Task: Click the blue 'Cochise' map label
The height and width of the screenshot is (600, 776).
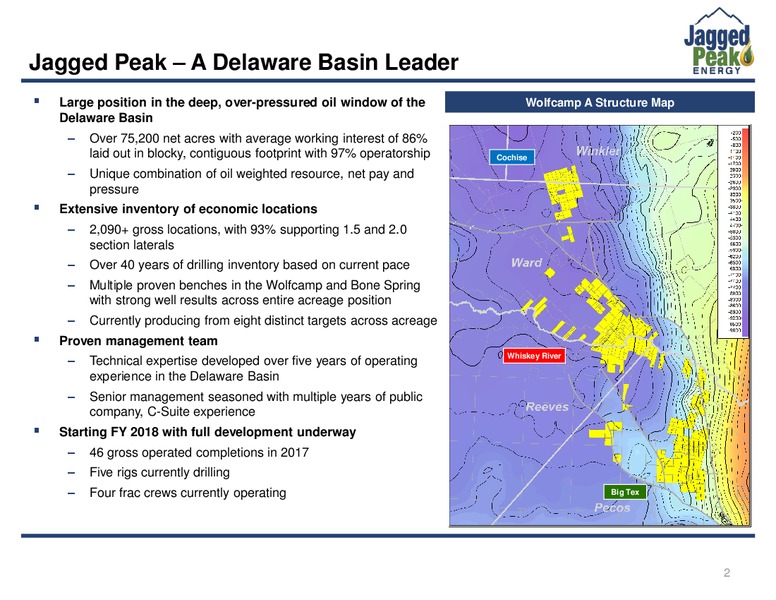Action: click(512, 157)
